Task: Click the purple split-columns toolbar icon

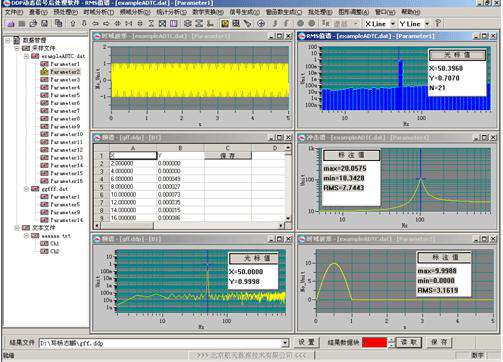Action: coord(173,24)
